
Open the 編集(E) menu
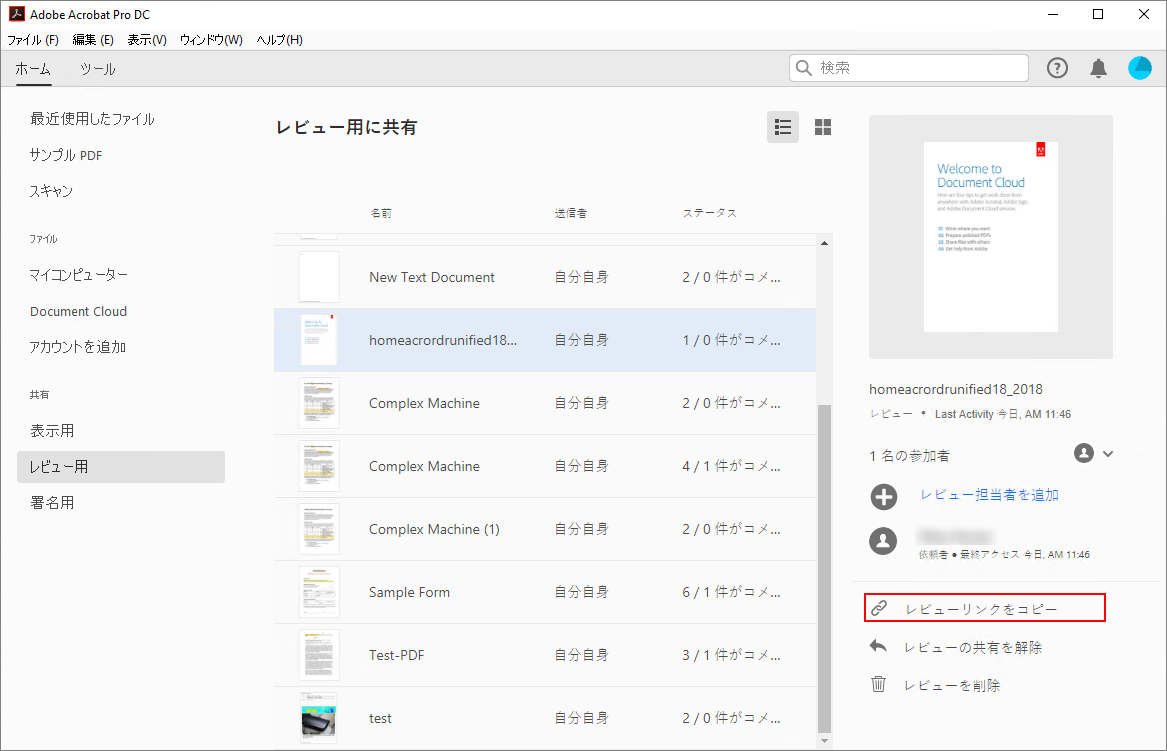(93, 40)
